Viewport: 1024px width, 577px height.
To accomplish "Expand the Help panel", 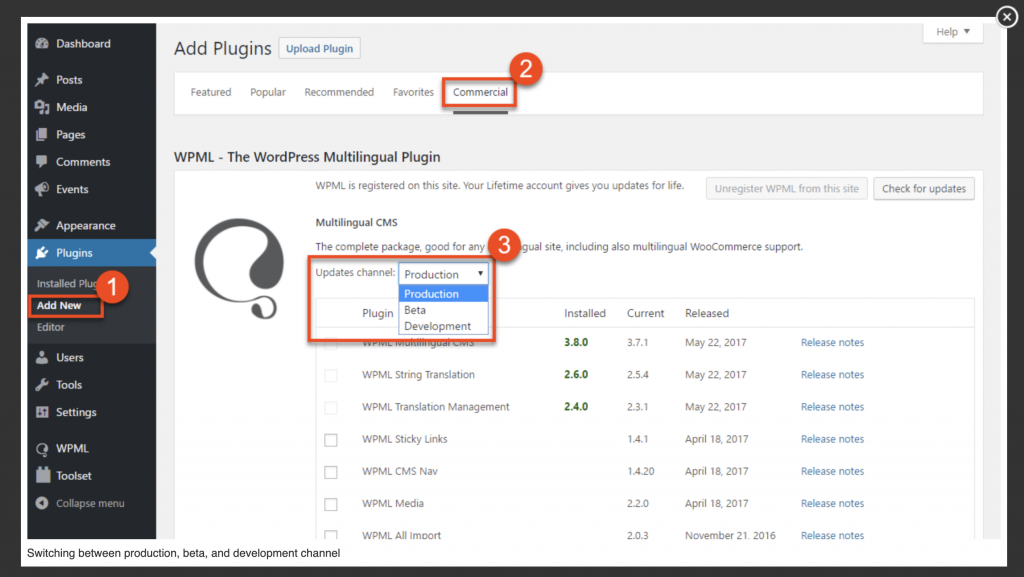I will coord(953,32).
